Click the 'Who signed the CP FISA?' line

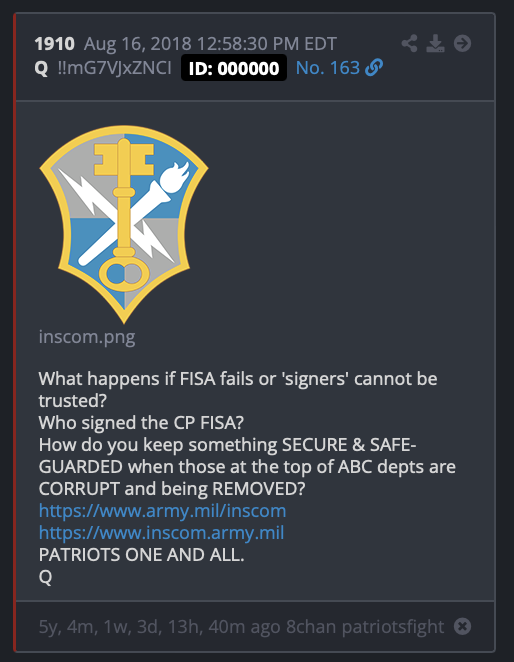[141, 423]
